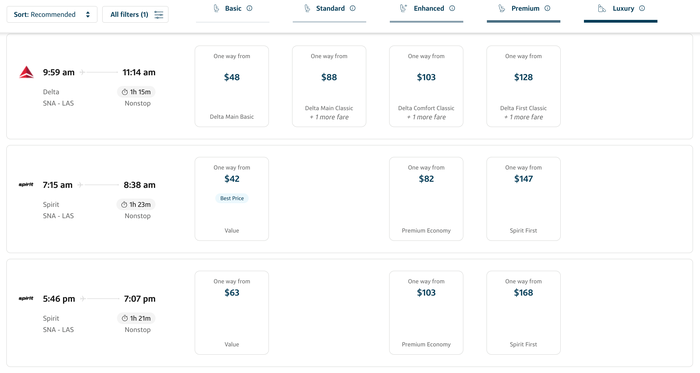Click the 1h 21m duration badge

(x=137, y=318)
